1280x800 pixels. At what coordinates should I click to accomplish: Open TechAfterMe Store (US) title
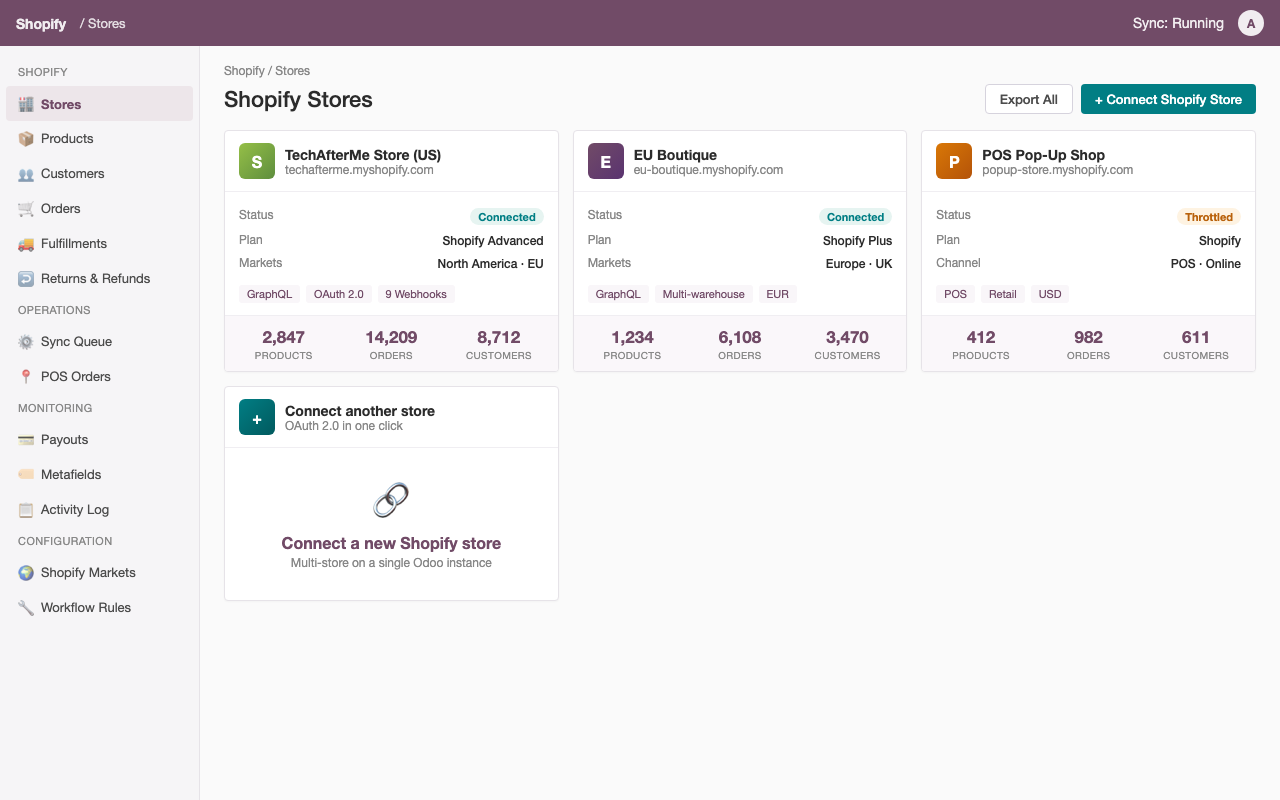pos(363,155)
